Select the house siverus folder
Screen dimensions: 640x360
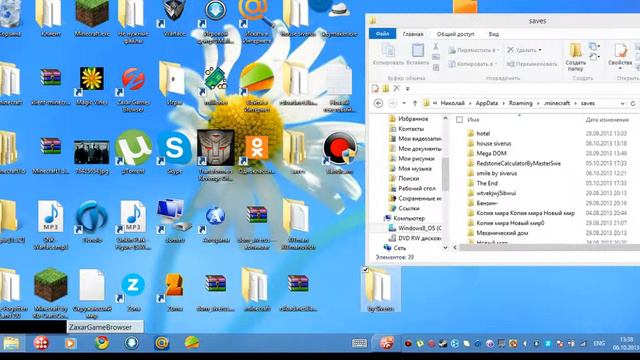[x=493, y=144]
